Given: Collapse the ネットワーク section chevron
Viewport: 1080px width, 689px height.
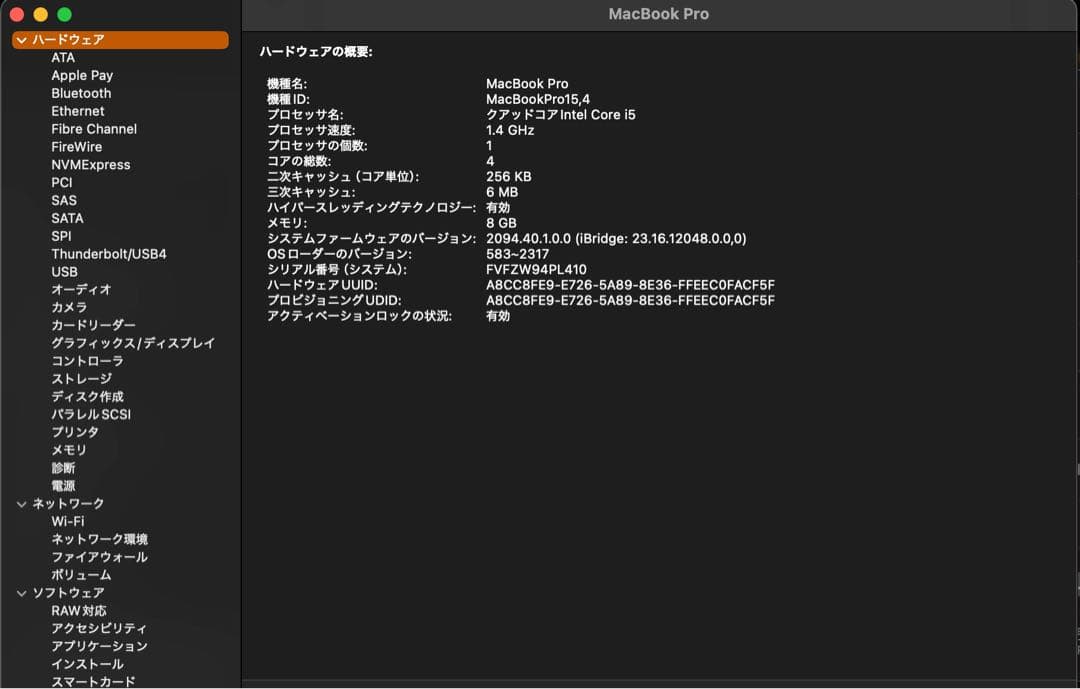Looking at the screenshot, I should tap(21, 504).
